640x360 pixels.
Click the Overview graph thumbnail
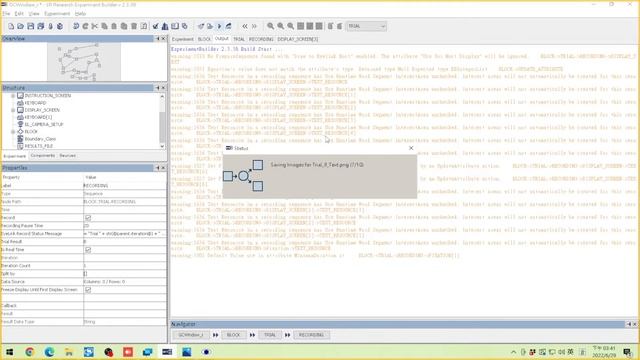pos(84,62)
